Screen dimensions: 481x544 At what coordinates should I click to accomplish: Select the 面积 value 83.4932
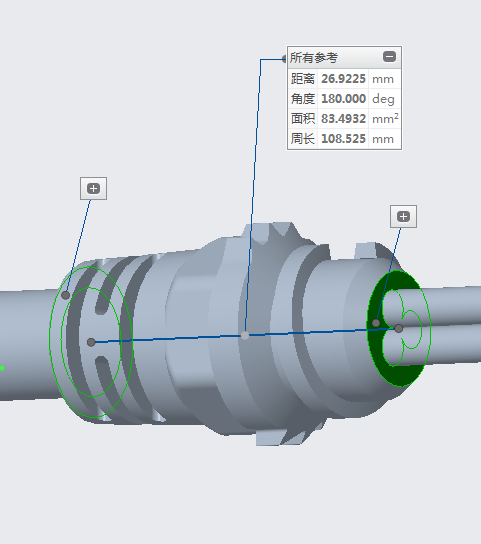(x=343, y=119)
